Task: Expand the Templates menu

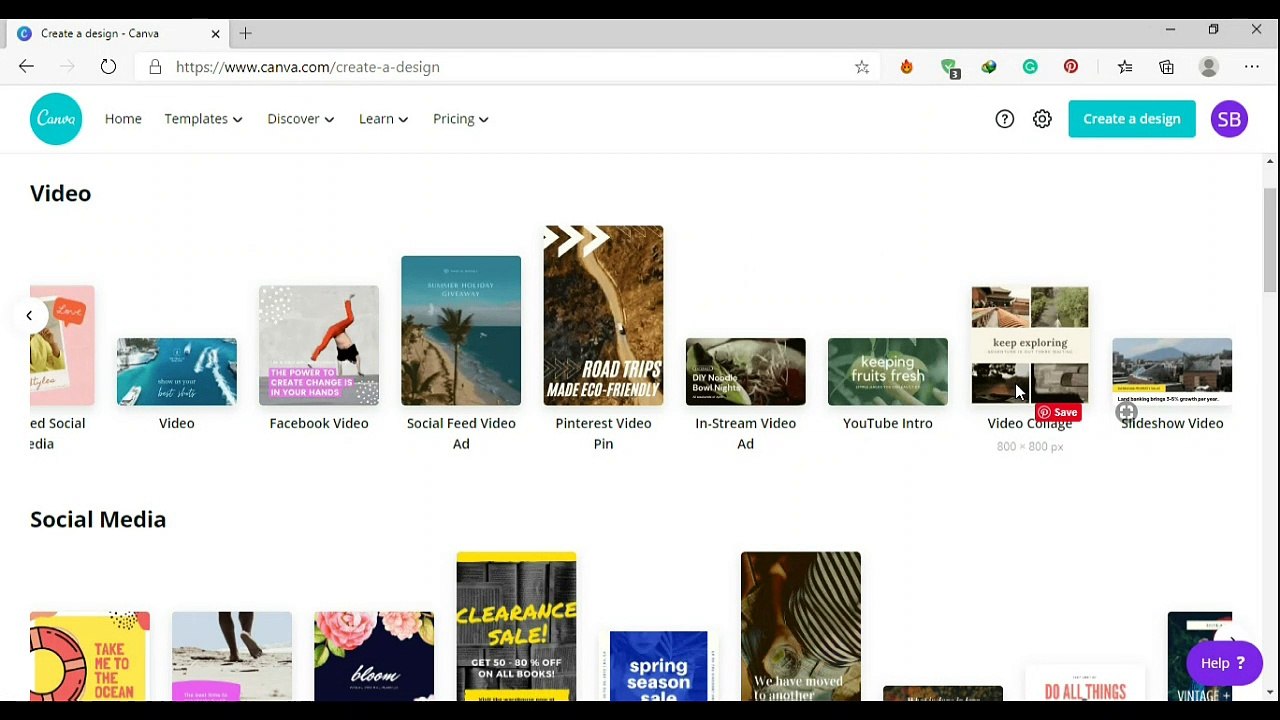Action: click(203, 119)
